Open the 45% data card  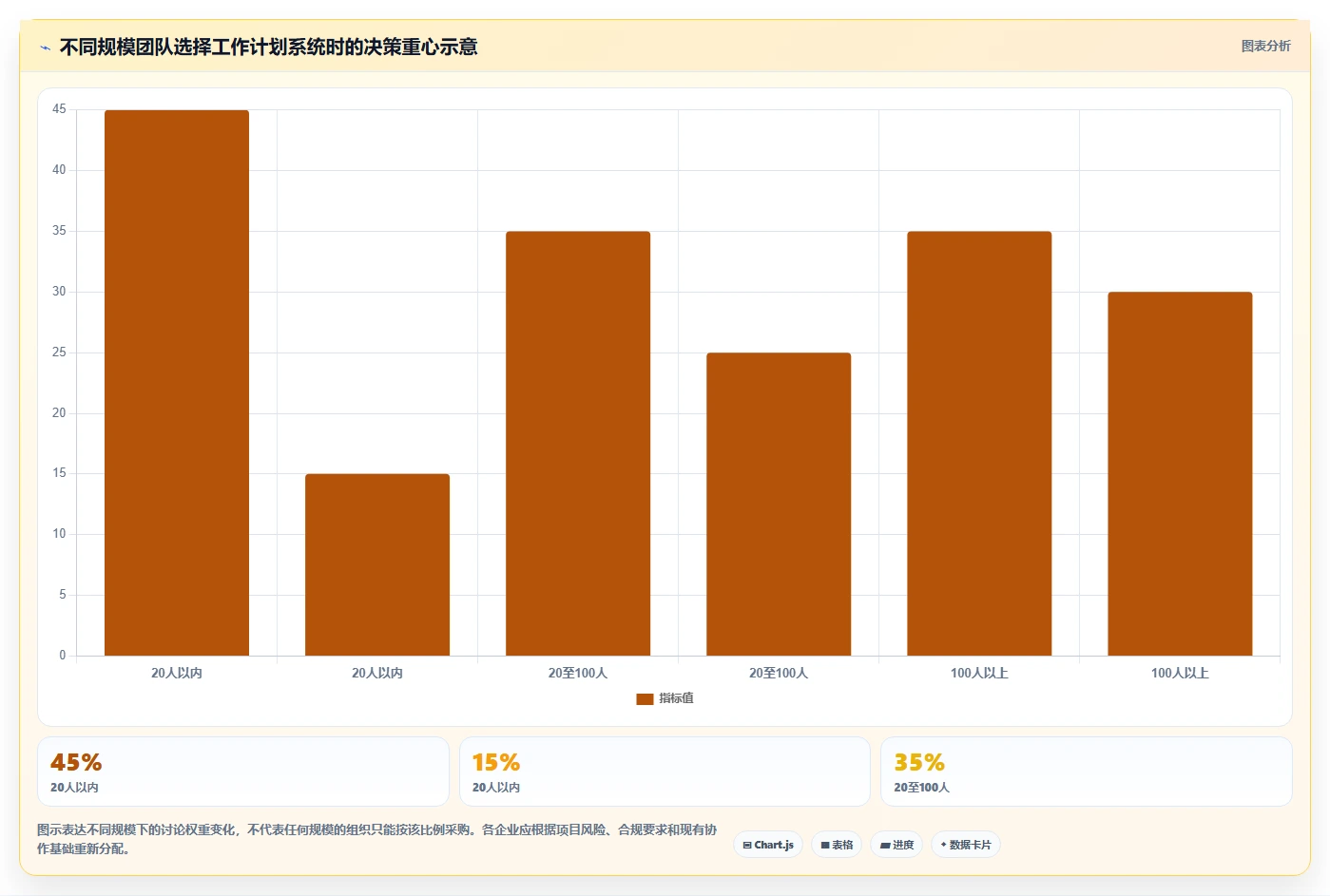(243, 772)
